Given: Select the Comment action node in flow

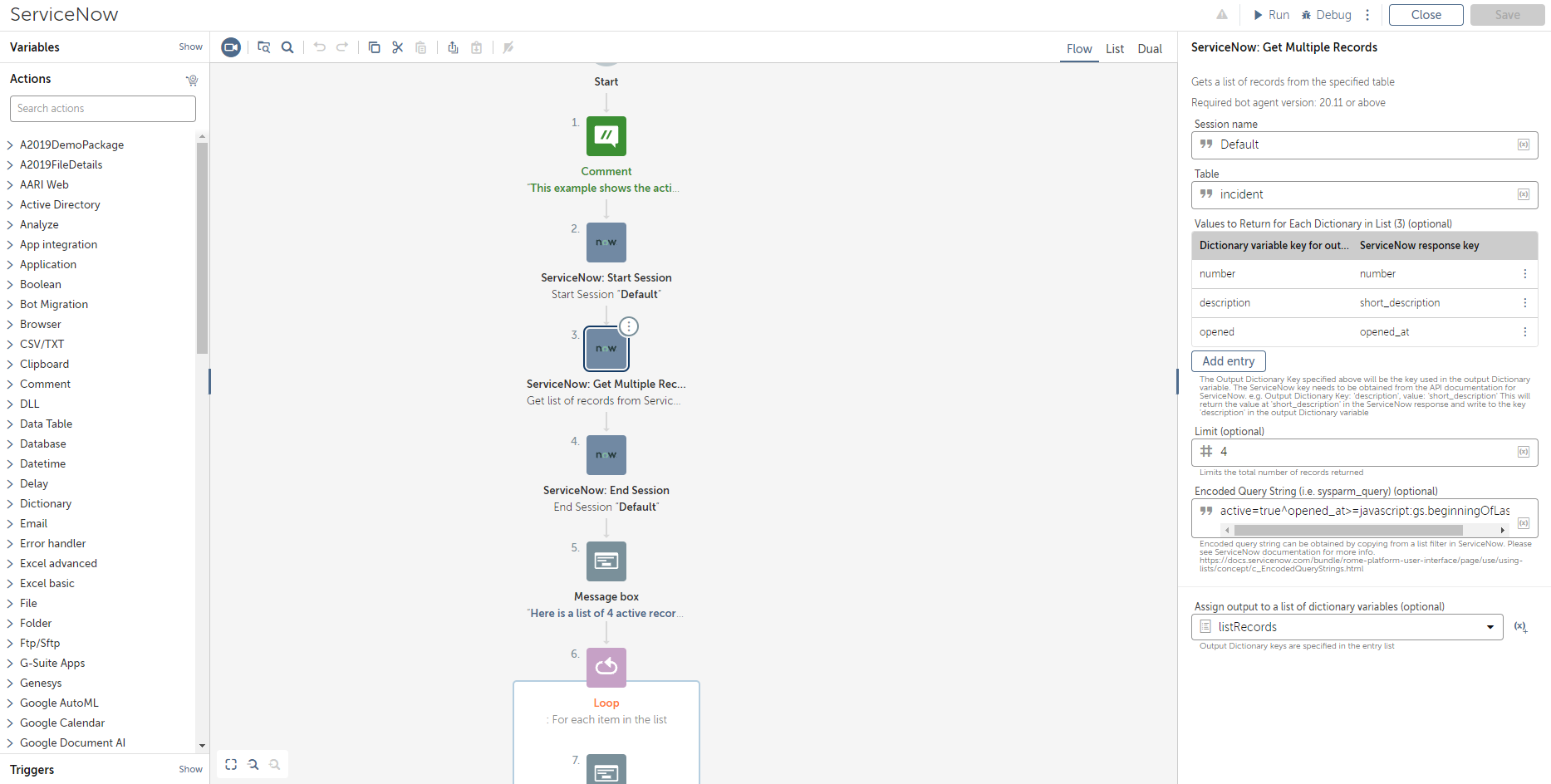Looking at the screenshot, I should [606, 136].
